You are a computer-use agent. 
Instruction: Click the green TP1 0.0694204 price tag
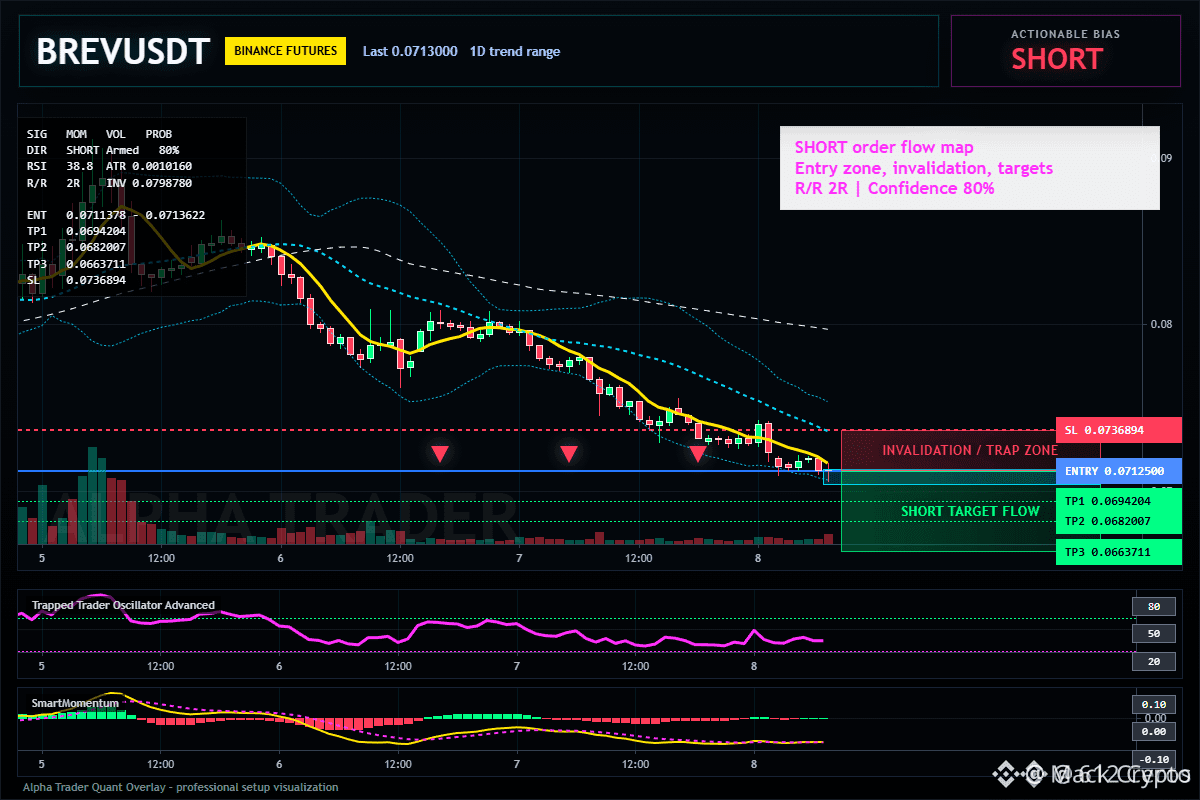click(x=1121, y=501)
